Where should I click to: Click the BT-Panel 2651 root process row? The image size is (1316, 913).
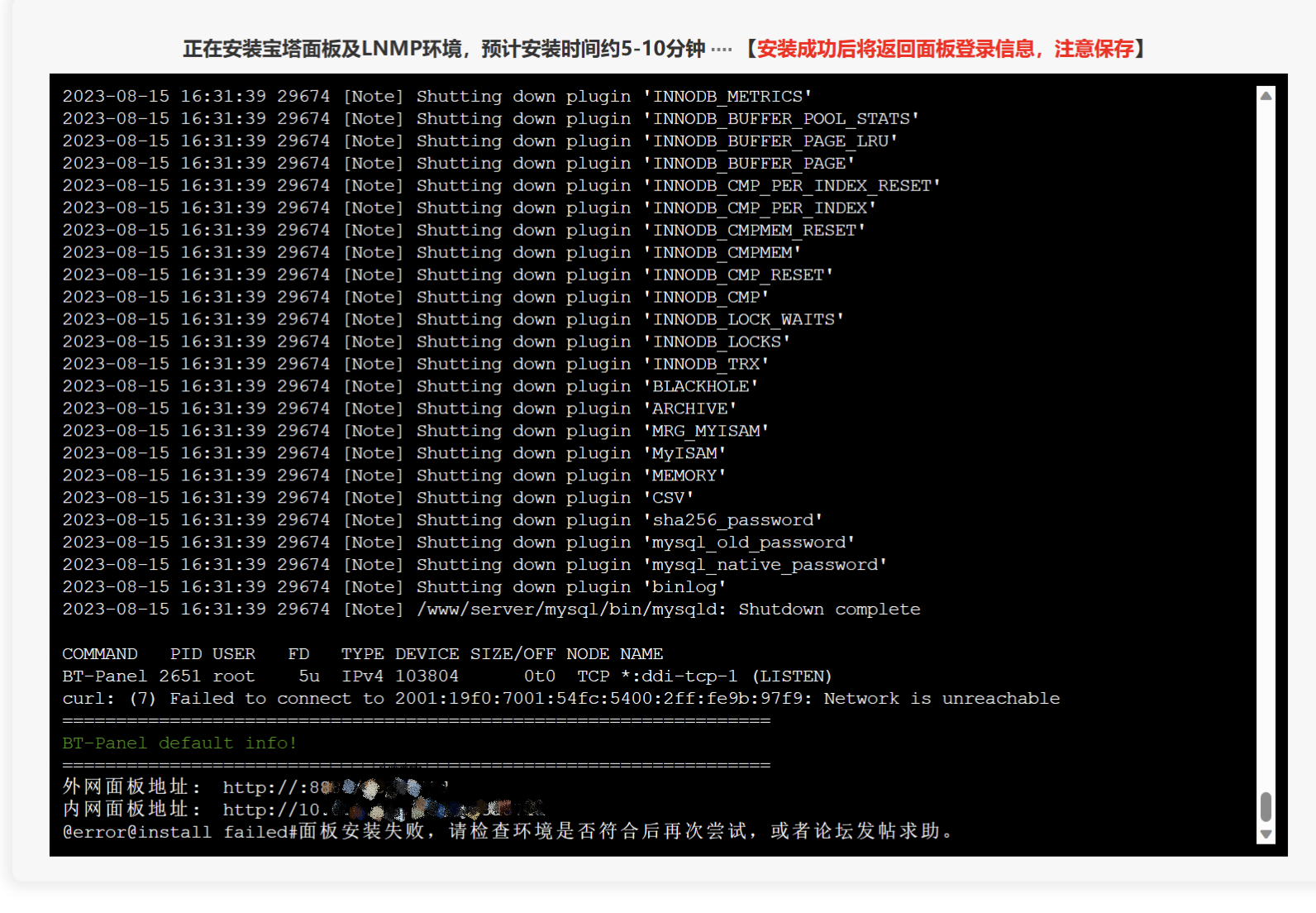pos(446,676)
